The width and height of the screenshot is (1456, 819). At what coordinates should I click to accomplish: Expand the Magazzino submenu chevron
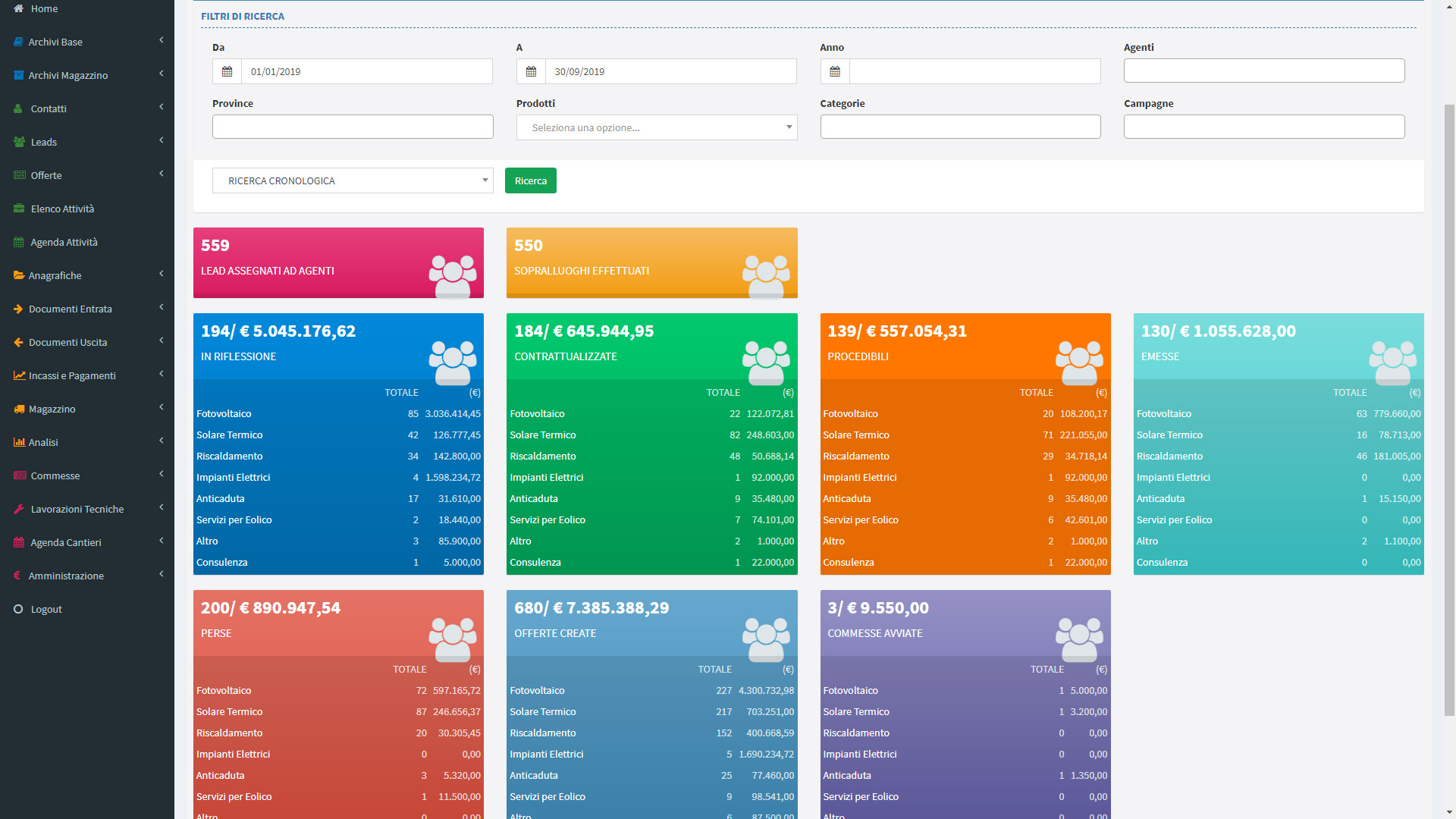[x=162, y=408]
